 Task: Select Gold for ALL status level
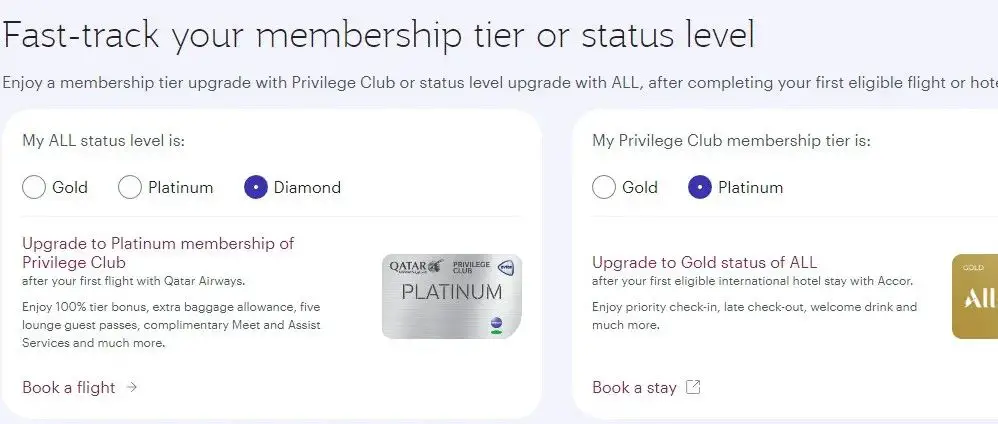pos(34,187)
